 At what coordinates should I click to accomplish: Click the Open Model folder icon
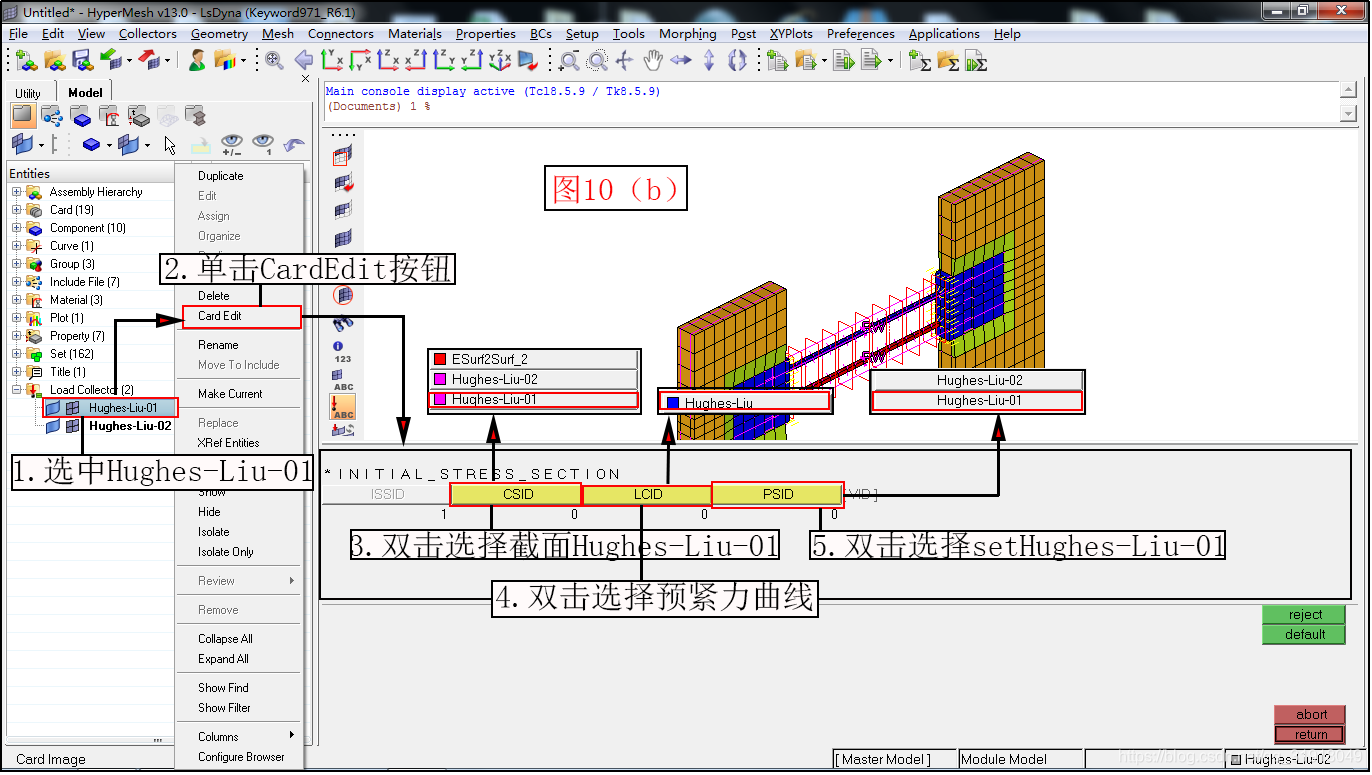[55, 61]
